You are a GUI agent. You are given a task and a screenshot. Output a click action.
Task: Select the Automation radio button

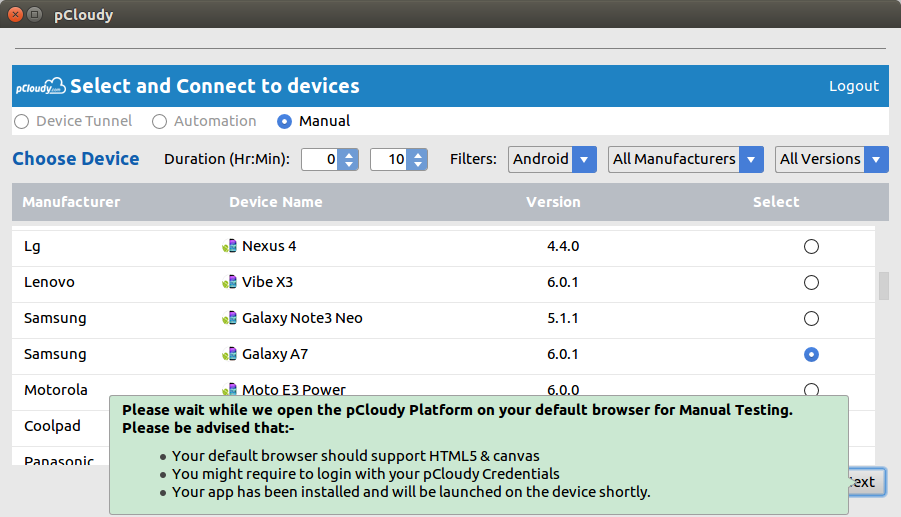pyautogui.click(x=159, y=122)
